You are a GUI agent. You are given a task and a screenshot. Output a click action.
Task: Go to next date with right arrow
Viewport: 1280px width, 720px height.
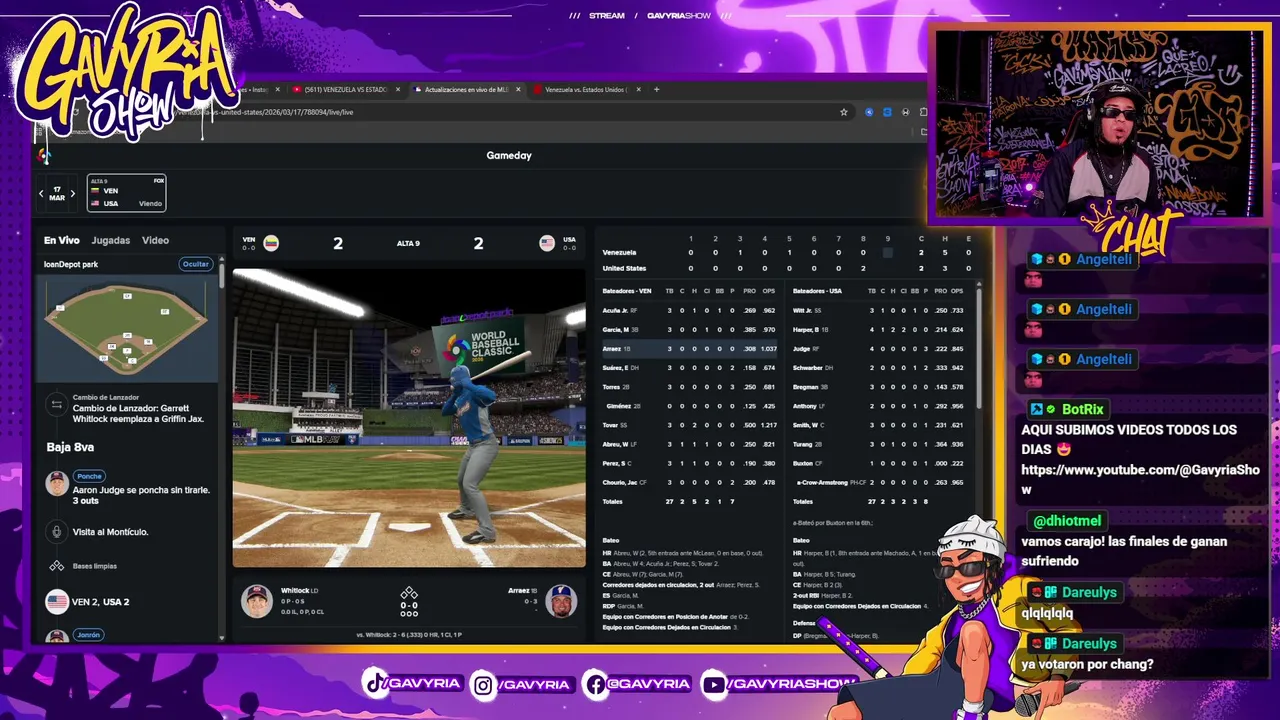73,193
